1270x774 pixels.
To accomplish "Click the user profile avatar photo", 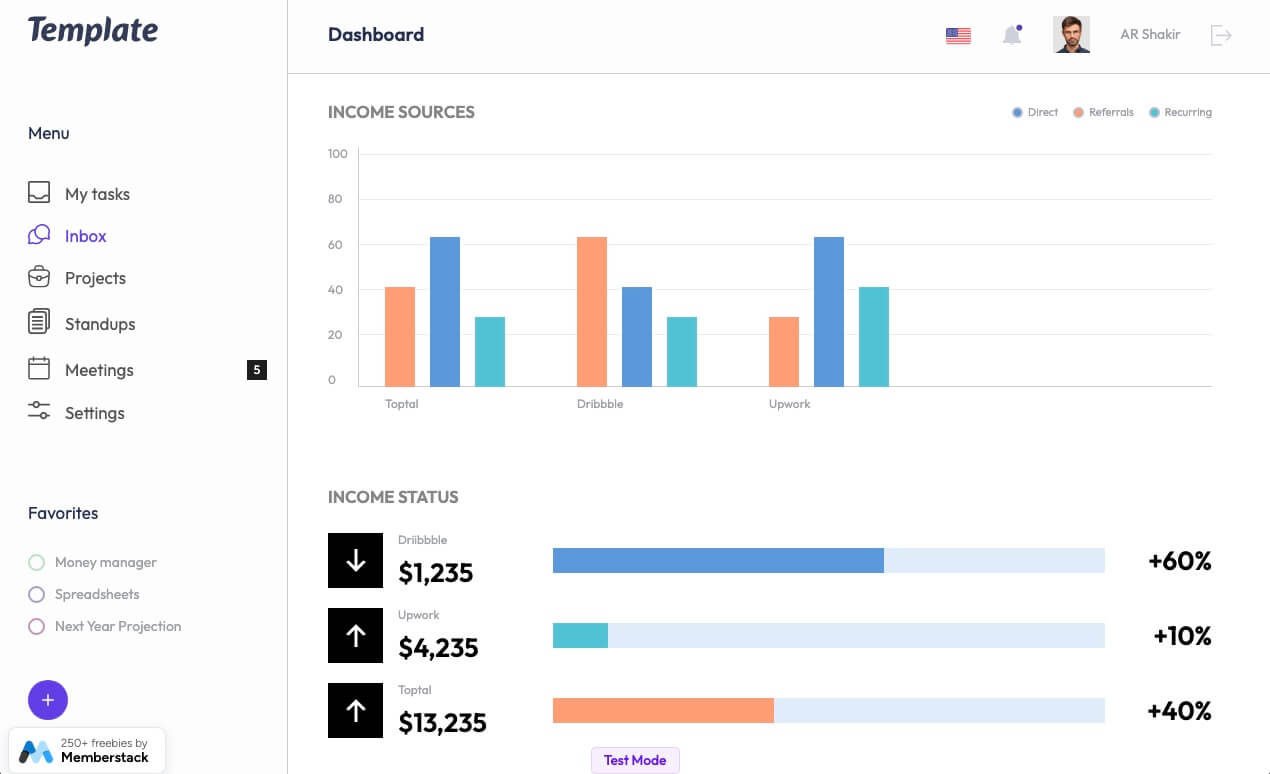I will click(x=1071, y=35).
